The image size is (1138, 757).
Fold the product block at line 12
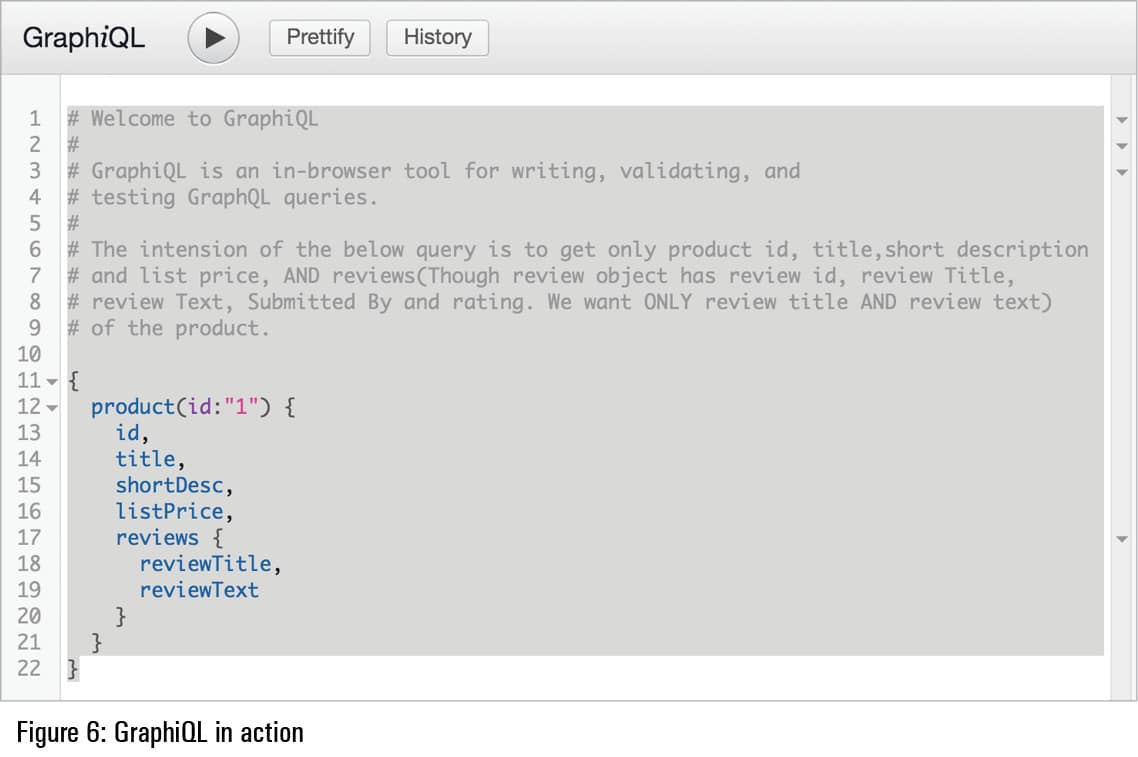pos(52,407)
